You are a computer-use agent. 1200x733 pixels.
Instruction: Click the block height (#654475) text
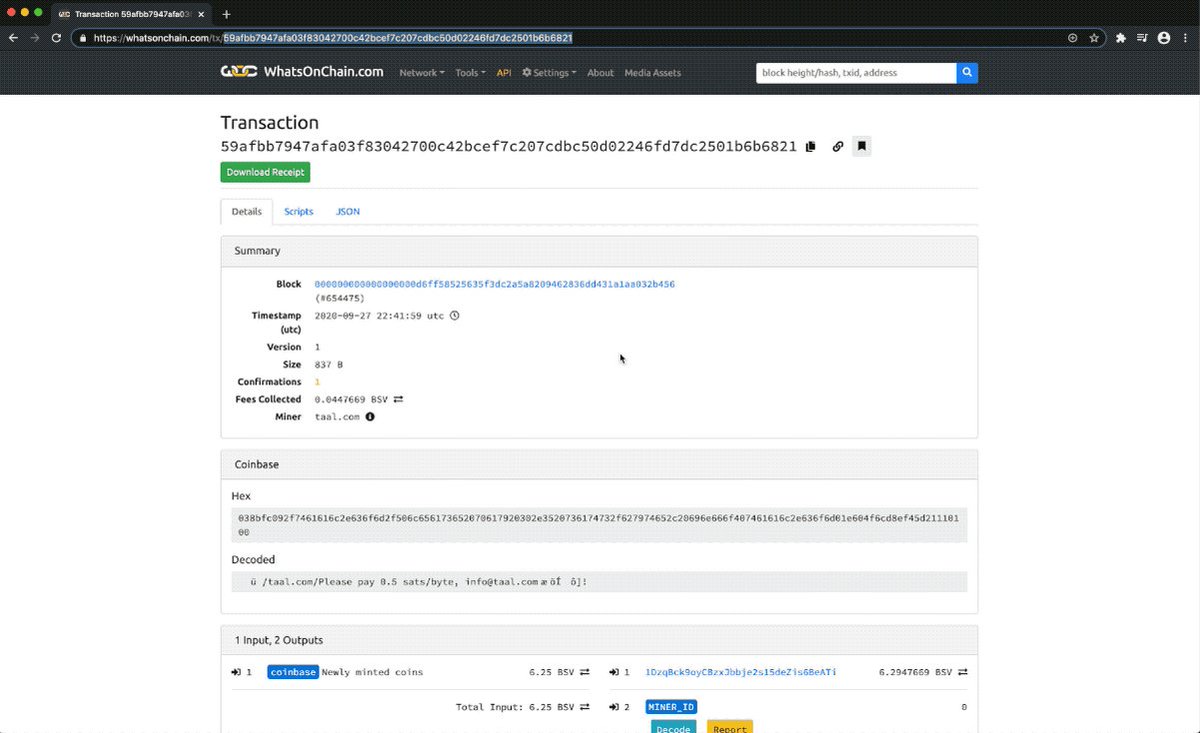pyautogui.click(x=339, y=298)
